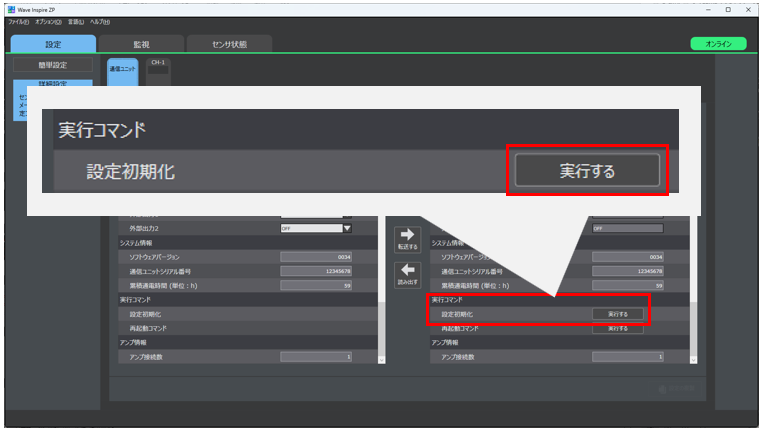
Task: Open the 外部出力2 OFF dropdown arrow
Action: 347,228
